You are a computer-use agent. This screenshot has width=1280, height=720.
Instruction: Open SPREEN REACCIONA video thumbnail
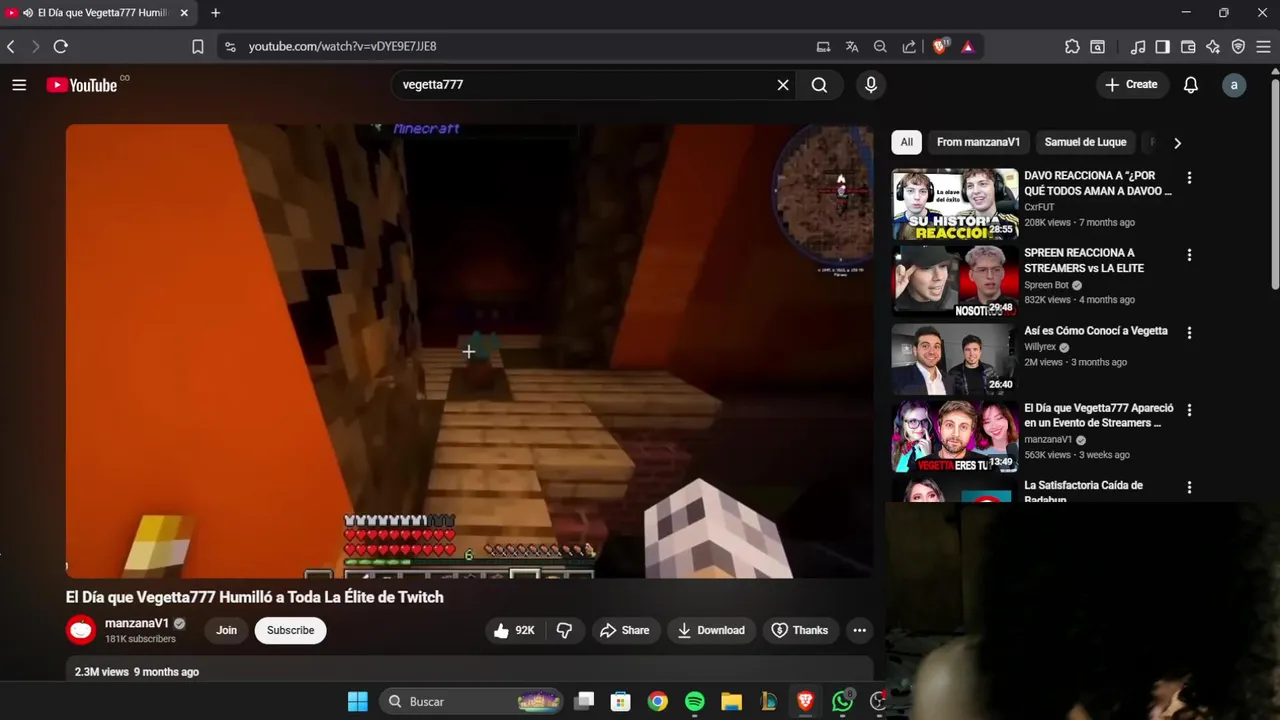tap(955, 281)
